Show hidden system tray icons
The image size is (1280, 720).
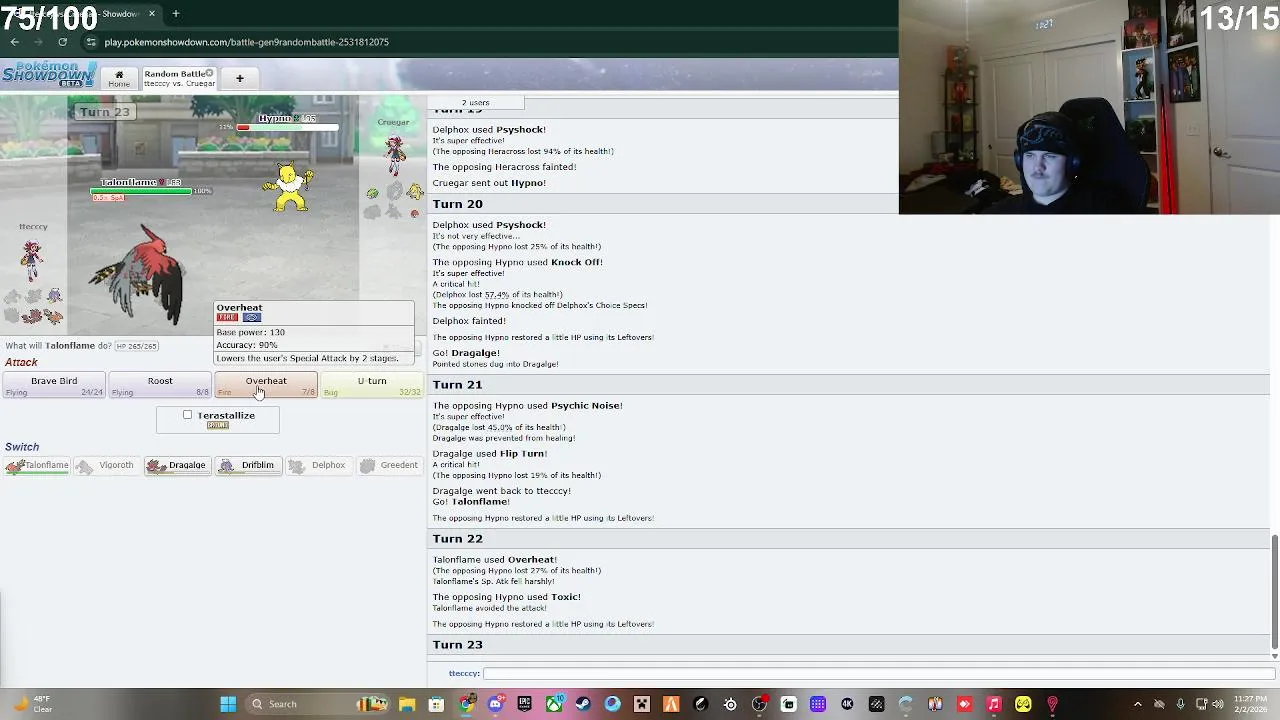[x=1138, y=704]
